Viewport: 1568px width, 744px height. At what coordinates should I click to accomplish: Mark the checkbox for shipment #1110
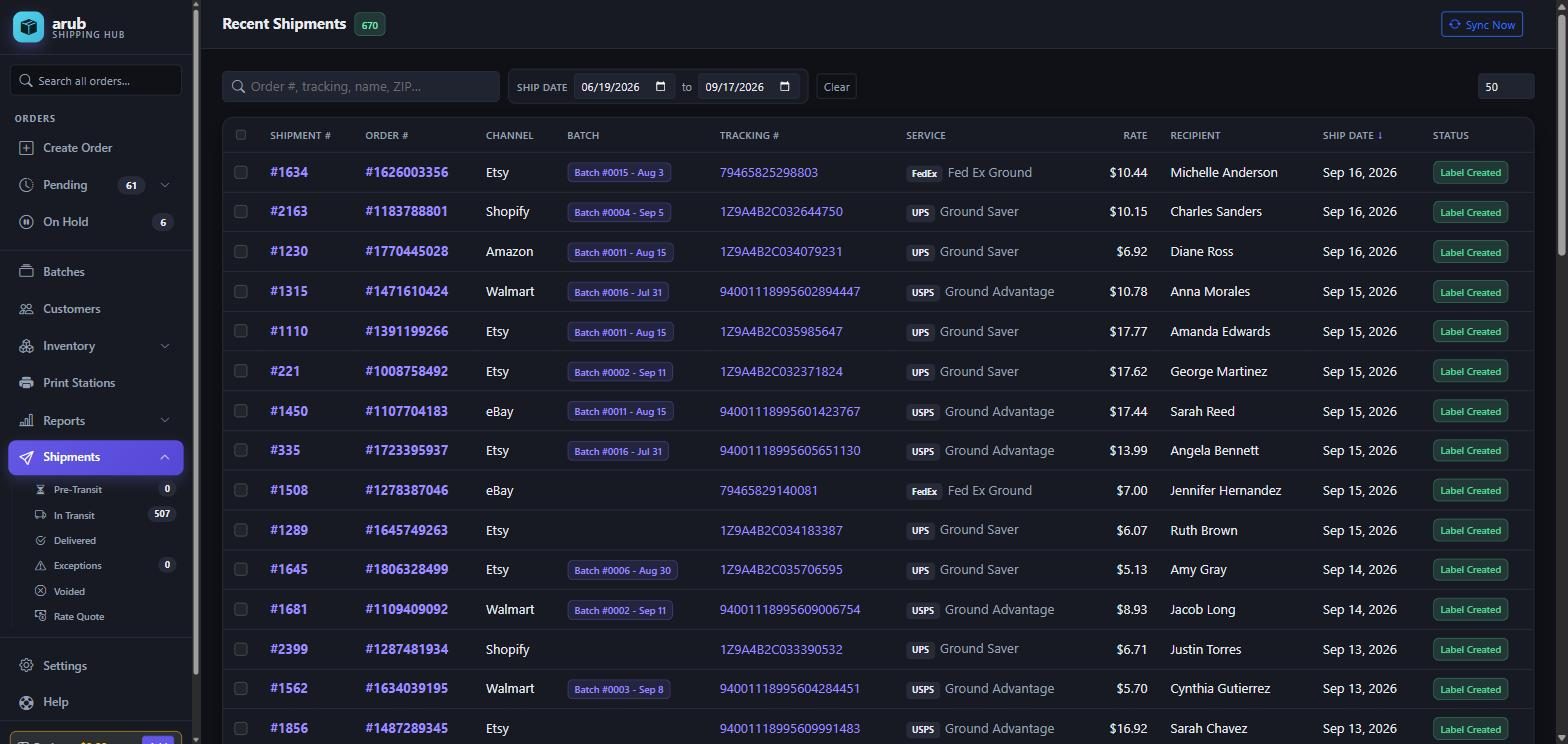241,331
